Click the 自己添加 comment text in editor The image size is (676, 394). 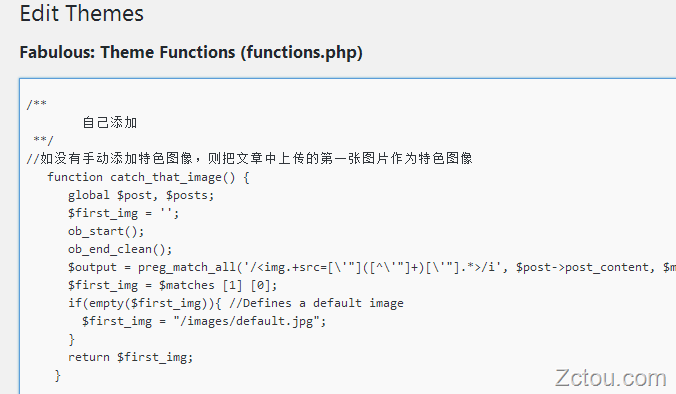pyautogui.click(x=110, y=122)
